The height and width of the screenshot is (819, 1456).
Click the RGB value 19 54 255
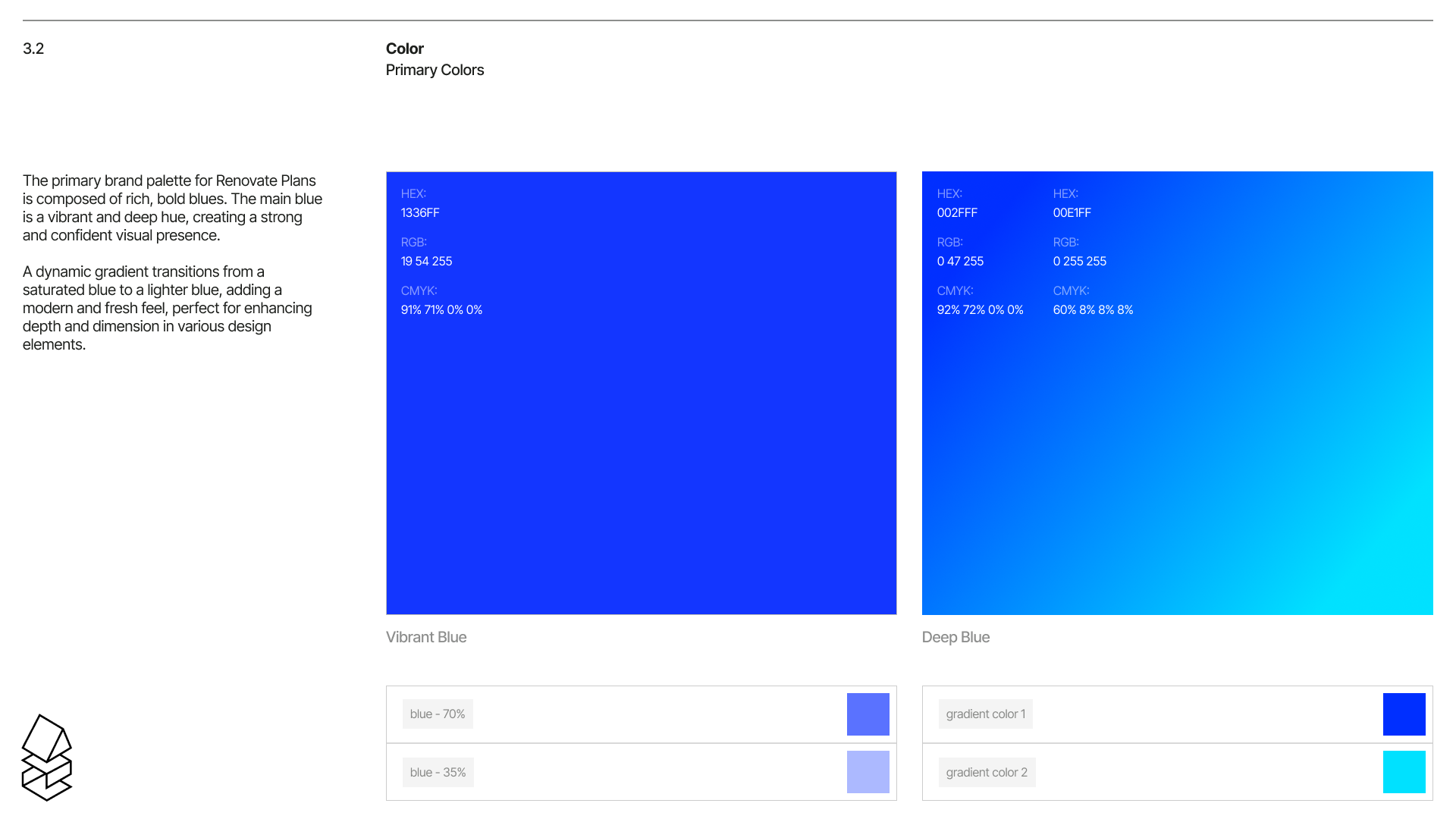pos(426,261)
